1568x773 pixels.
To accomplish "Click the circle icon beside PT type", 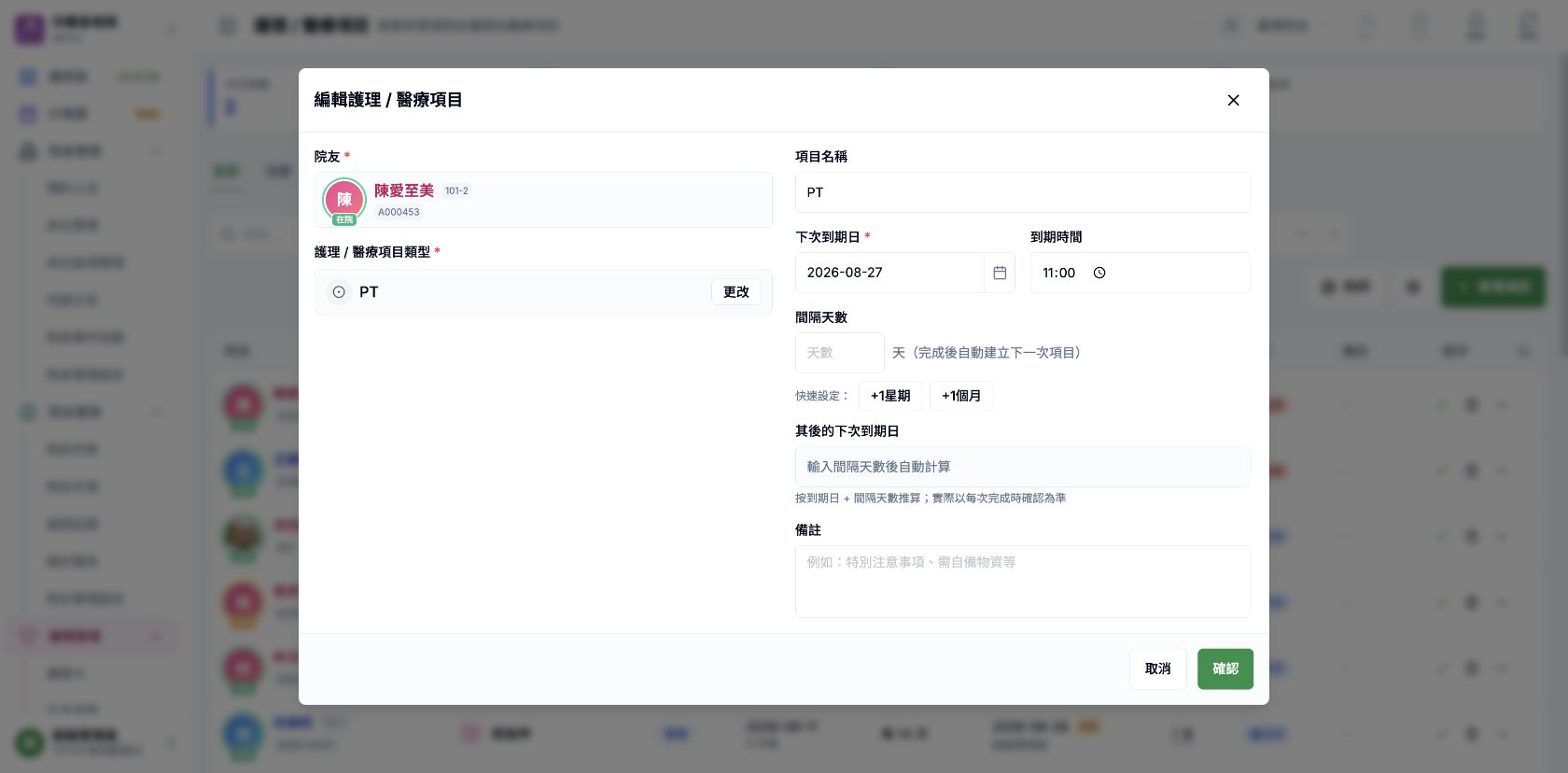I will point(339,292).
